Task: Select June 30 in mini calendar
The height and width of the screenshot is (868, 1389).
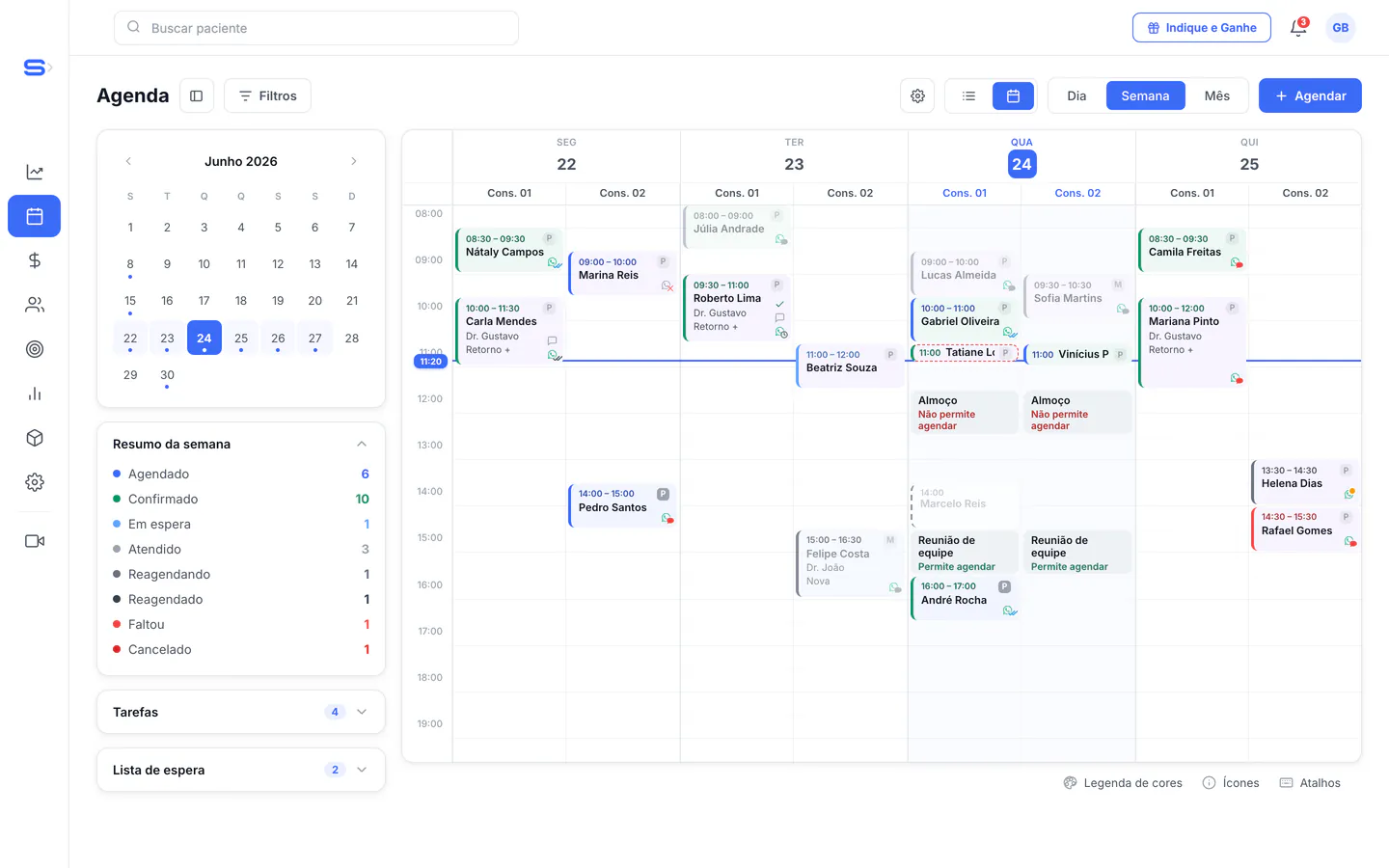Action: pos(167,375)
